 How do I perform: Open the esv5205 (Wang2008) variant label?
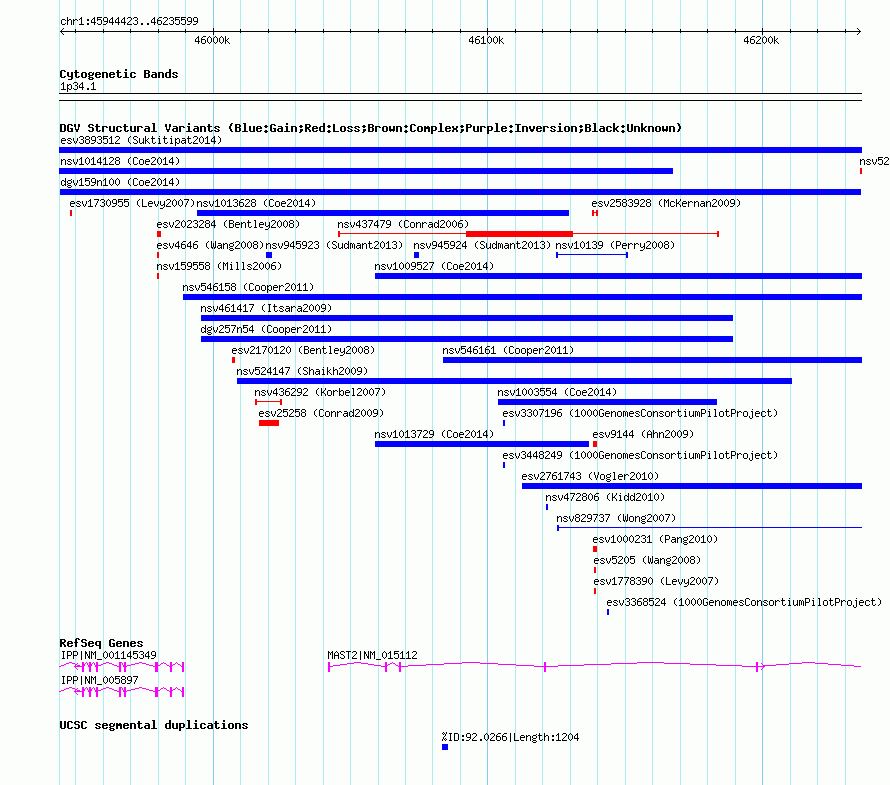click(x=647, y=560)
